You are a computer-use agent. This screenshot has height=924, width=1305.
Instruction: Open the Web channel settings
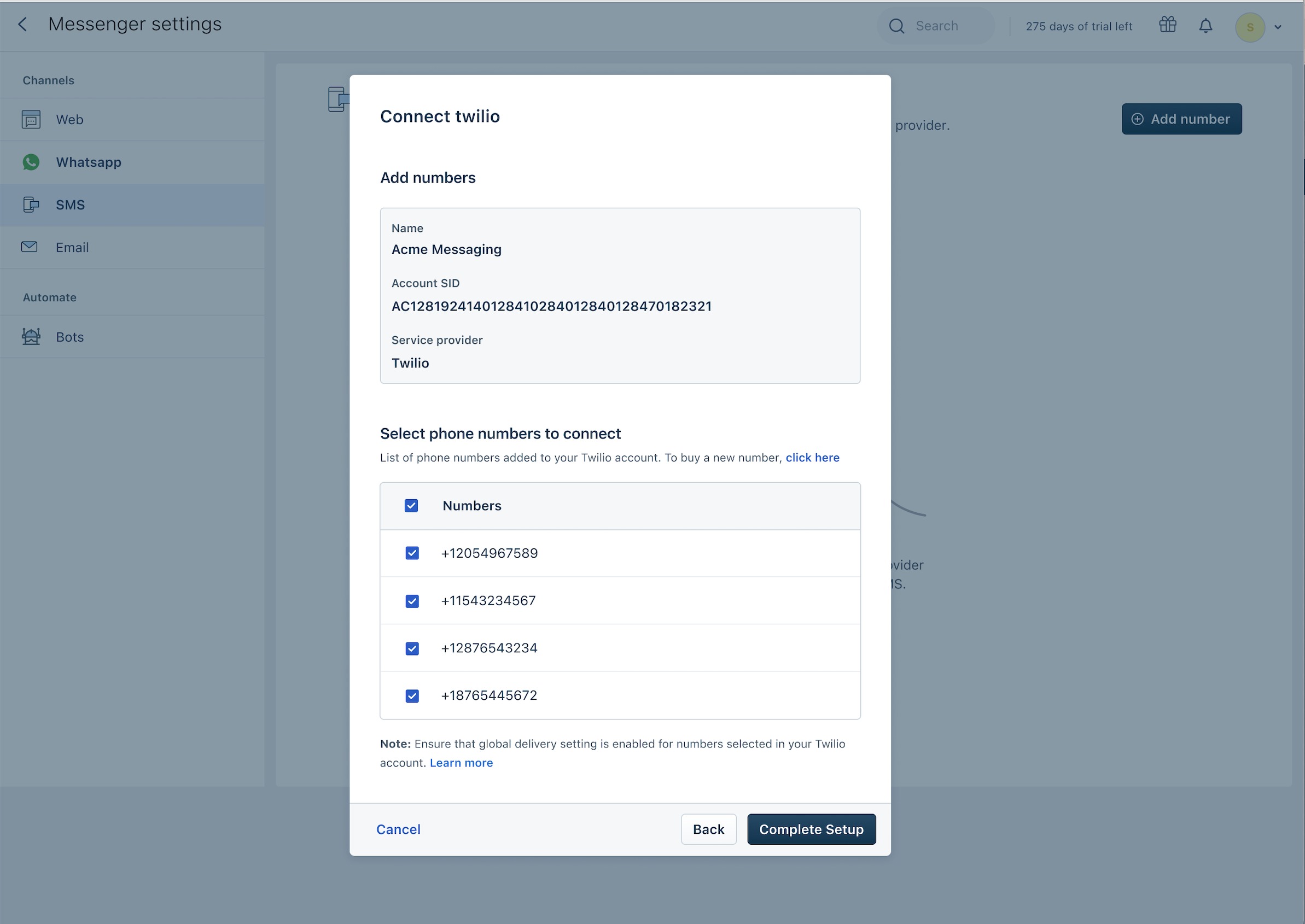pyautogui.click(x=132, y=120)
